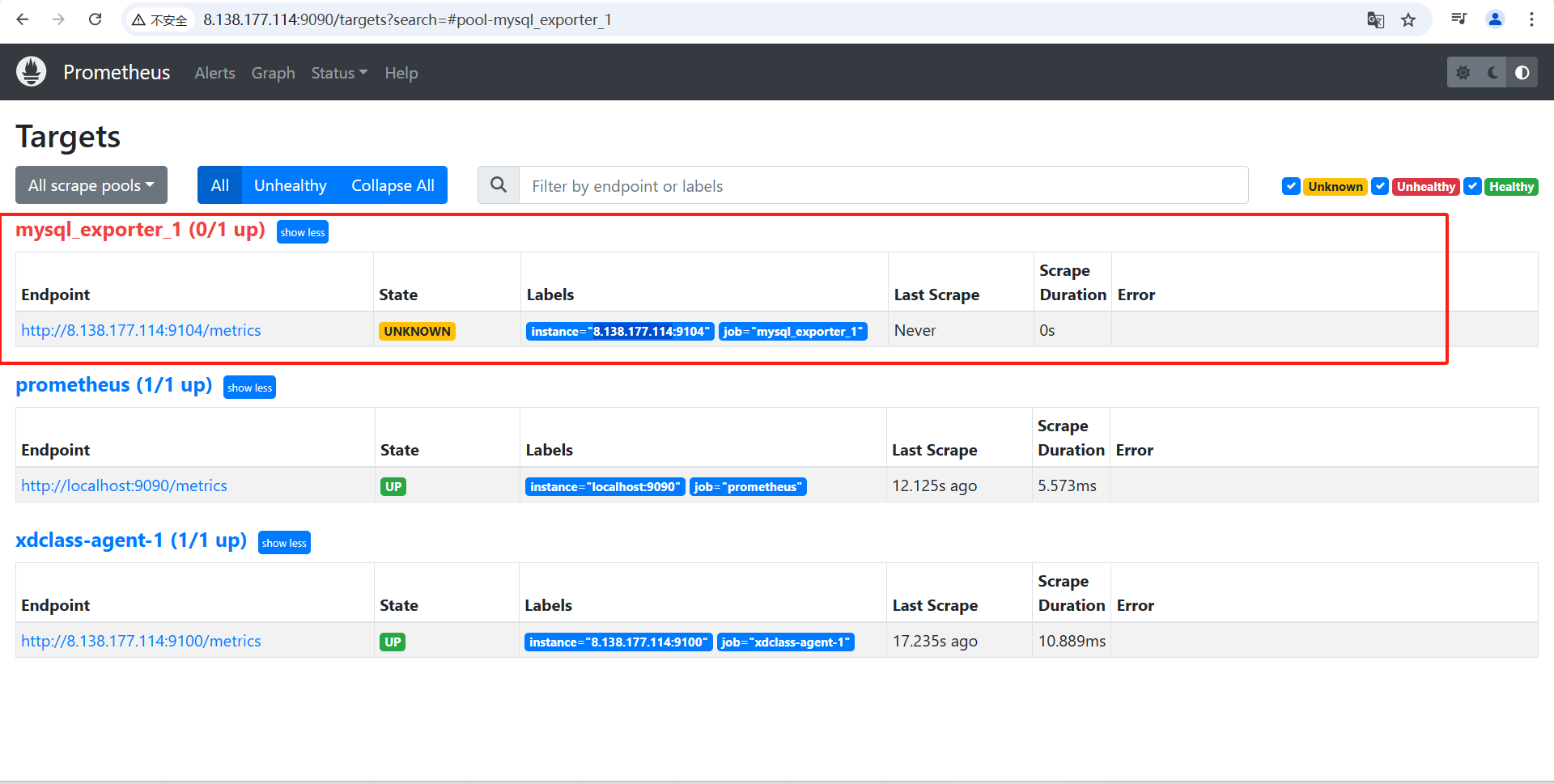Collapse xdclass-agent-1 with show less
Viewport: 1554px width, 784px height.
tap(284, 543)
